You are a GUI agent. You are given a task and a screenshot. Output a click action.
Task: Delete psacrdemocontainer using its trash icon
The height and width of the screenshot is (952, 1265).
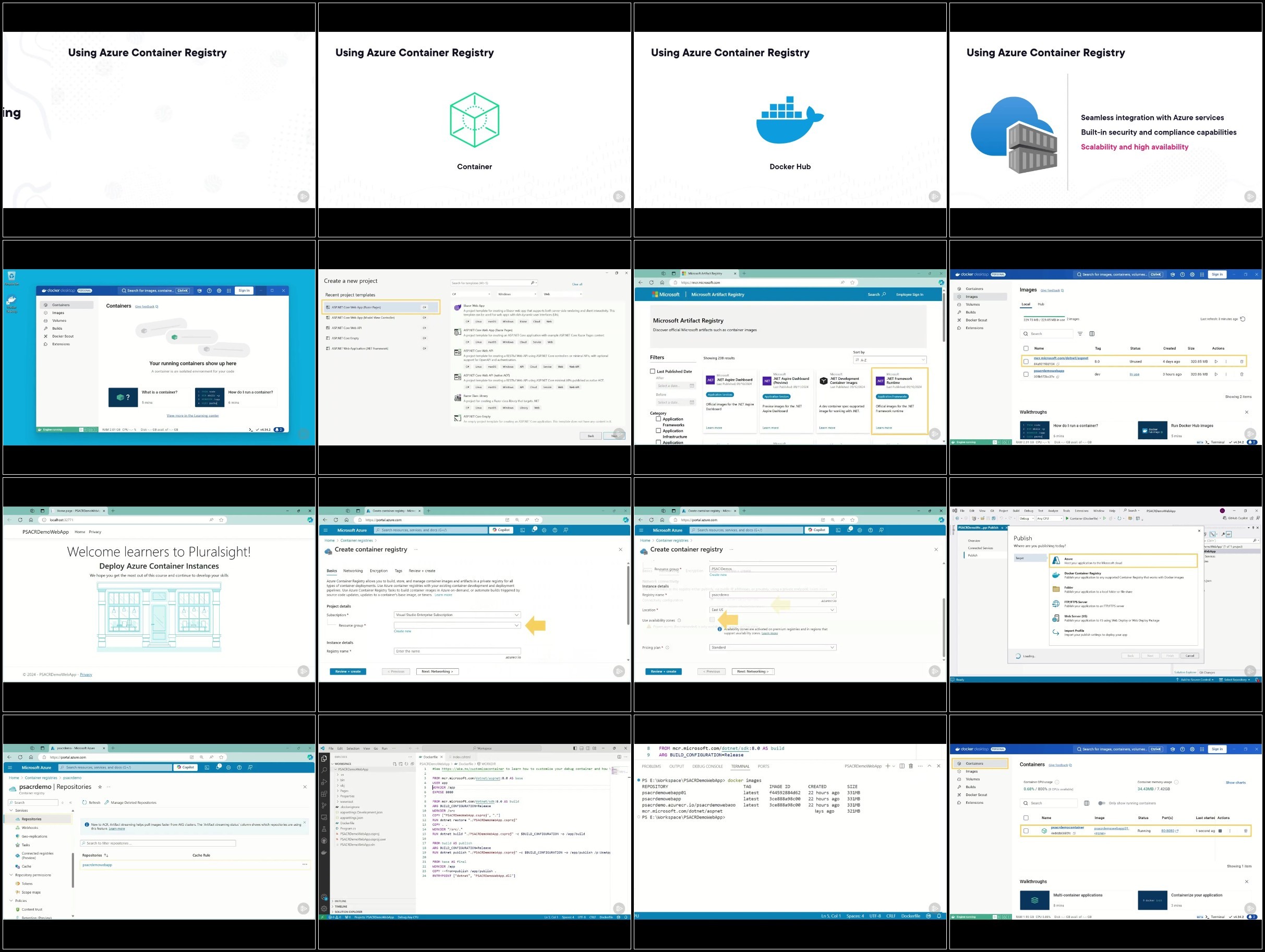[1246, 831]
